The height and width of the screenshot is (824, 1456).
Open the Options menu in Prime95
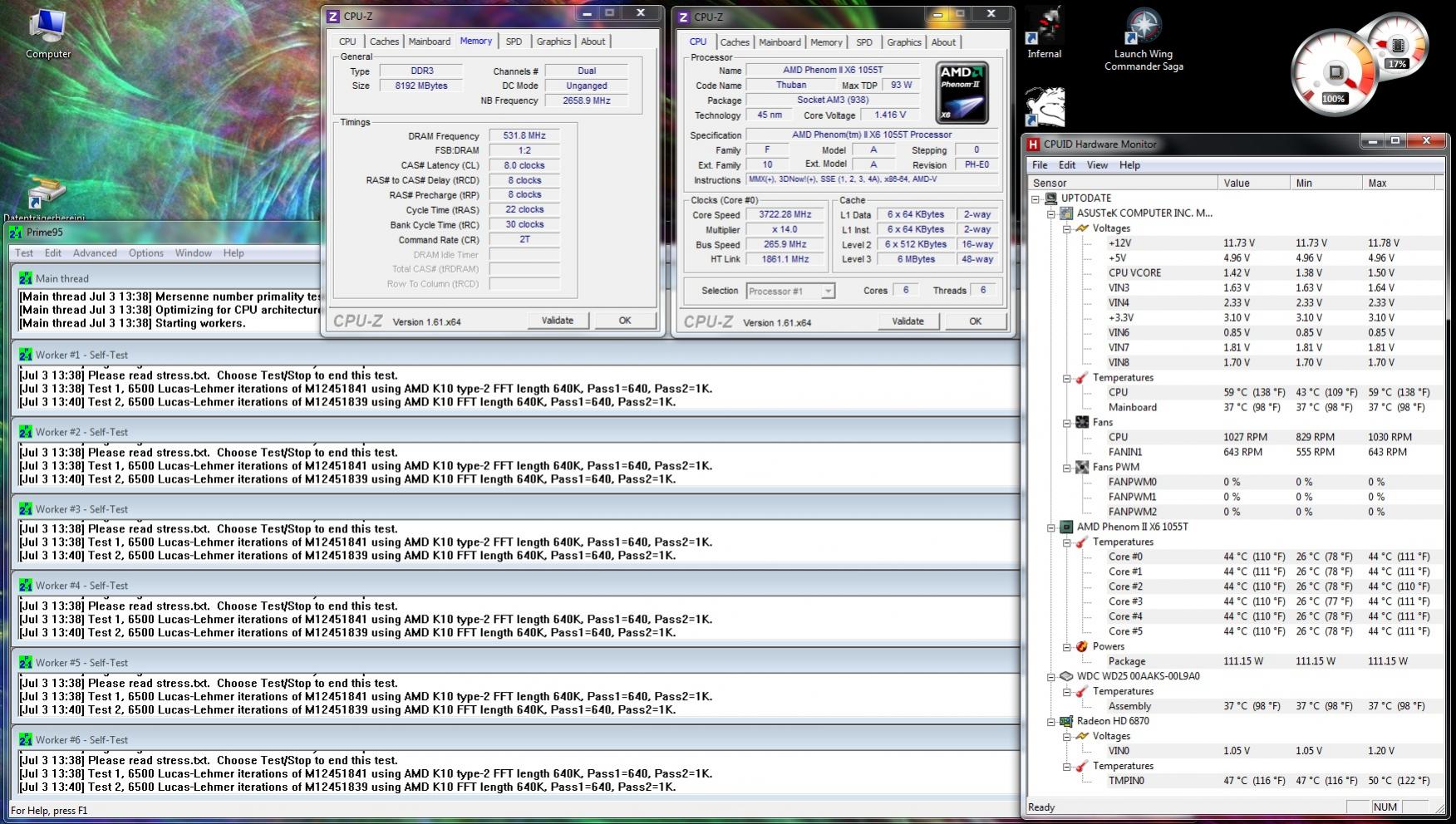[x=145, y=253]
